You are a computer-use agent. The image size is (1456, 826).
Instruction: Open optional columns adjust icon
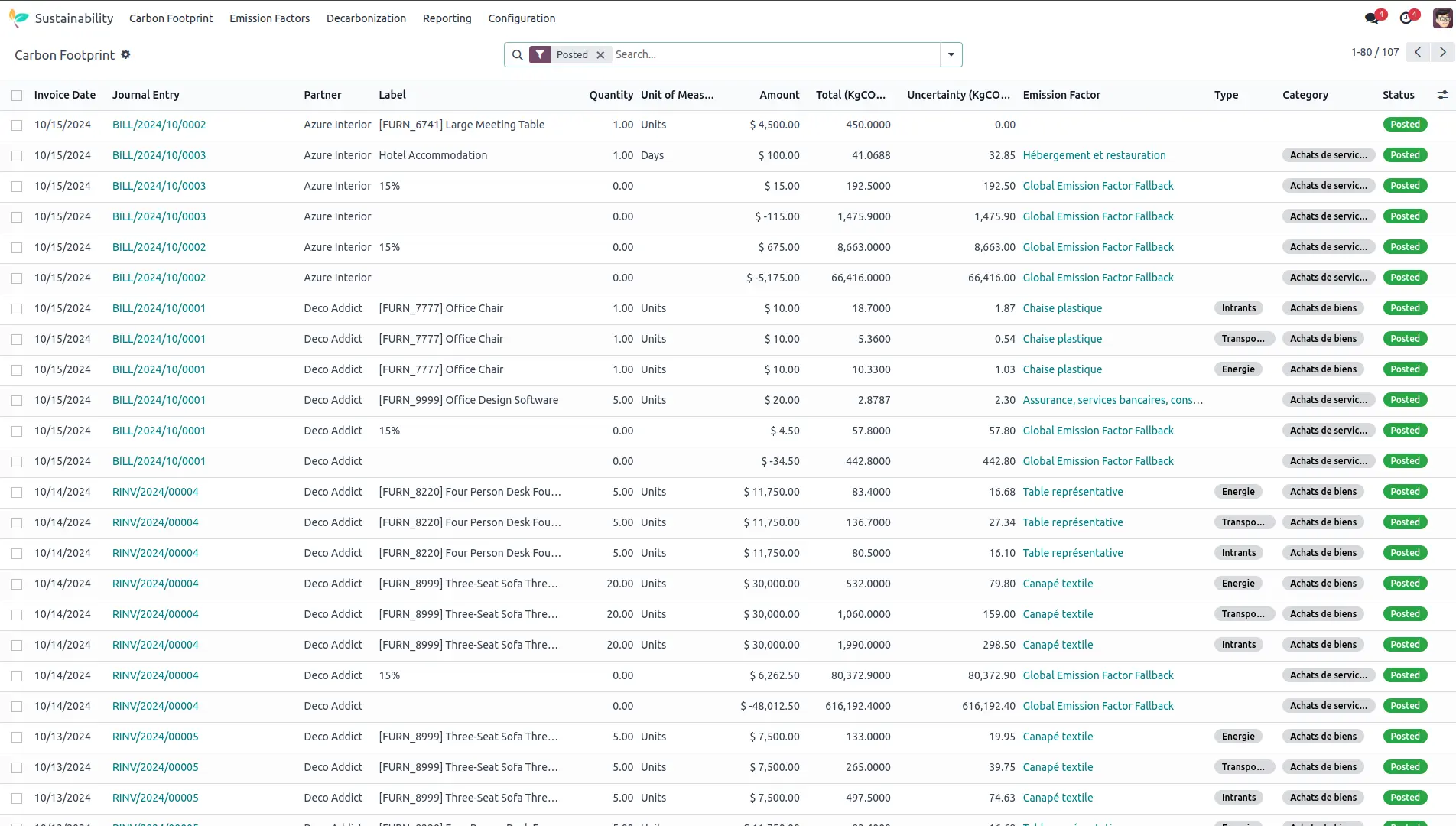(x=1442, y=95)
